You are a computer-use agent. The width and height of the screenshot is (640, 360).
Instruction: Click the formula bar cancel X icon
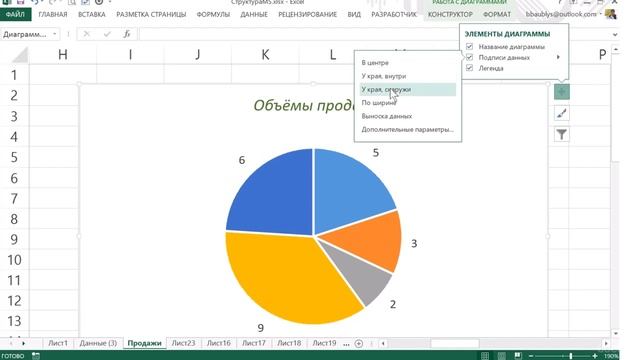(x=87, y=34)
